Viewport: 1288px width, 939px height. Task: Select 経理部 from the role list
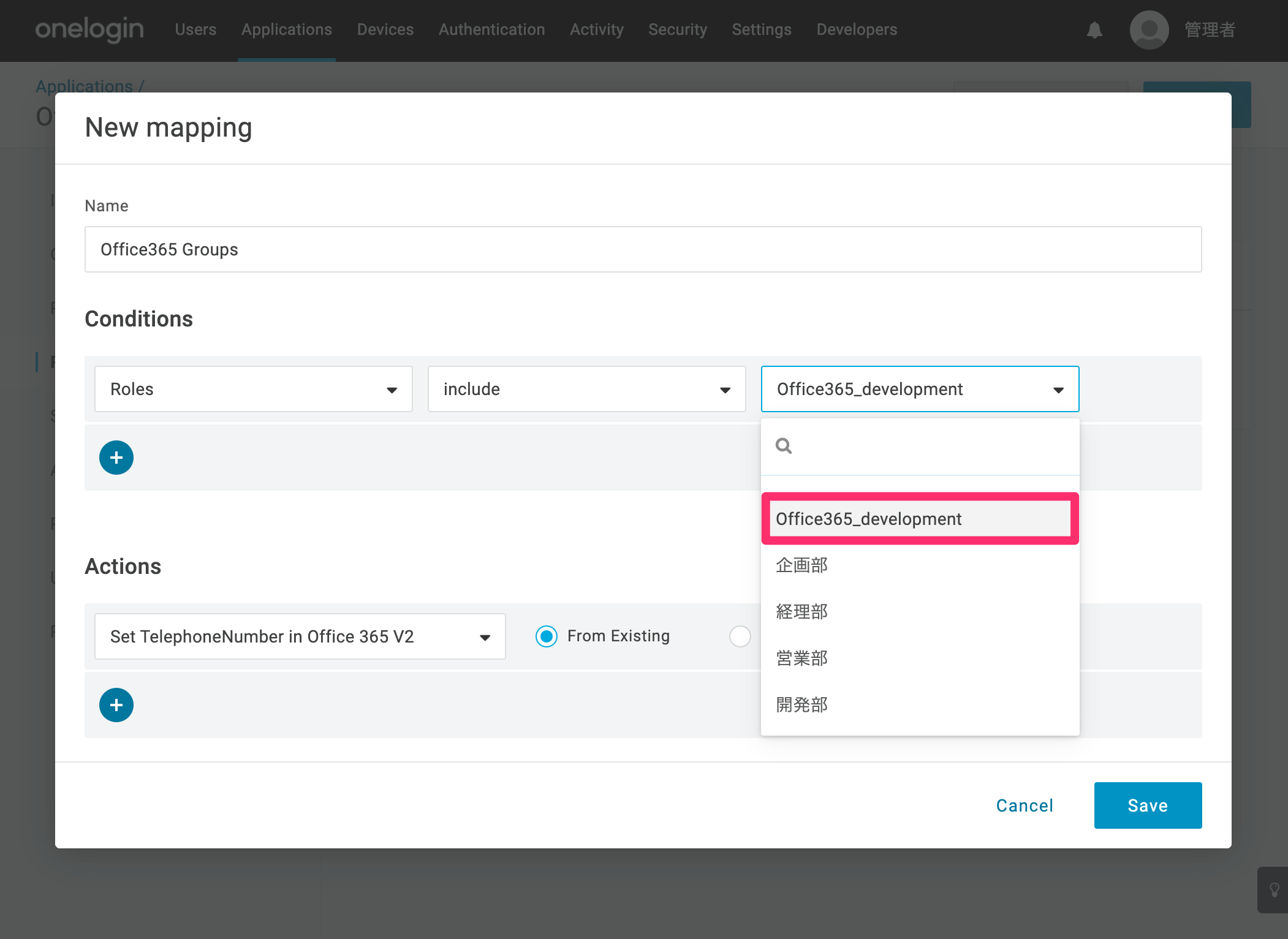tap(920, 612)
